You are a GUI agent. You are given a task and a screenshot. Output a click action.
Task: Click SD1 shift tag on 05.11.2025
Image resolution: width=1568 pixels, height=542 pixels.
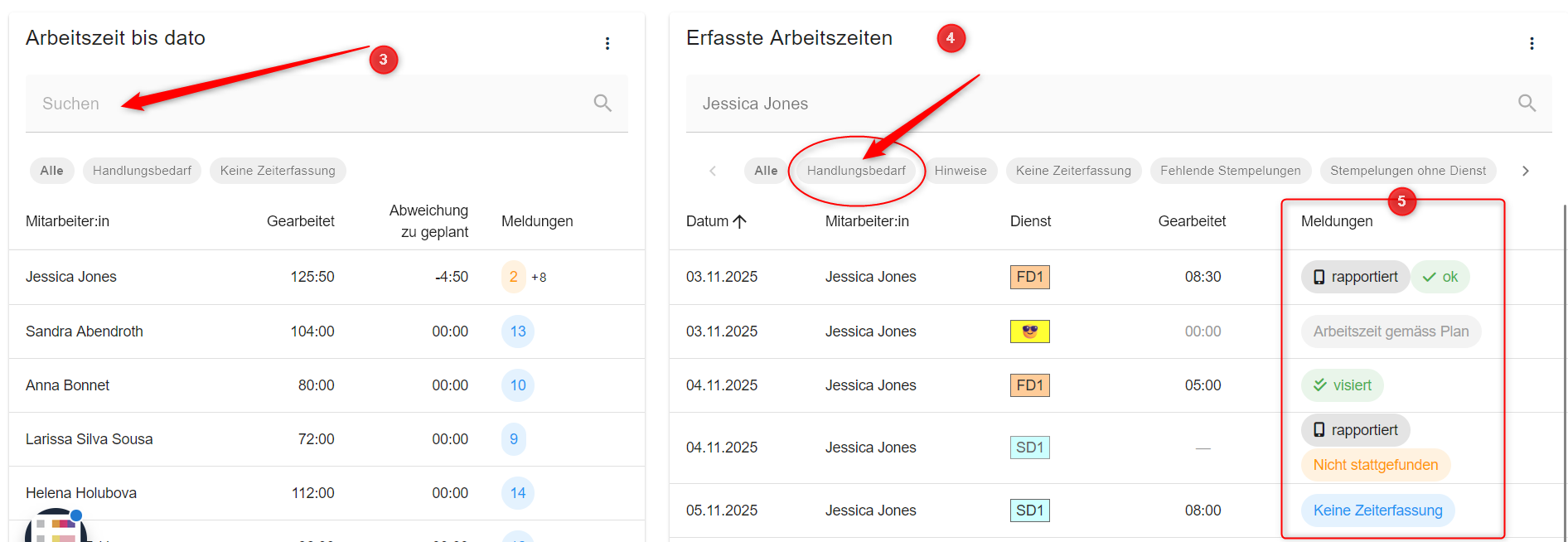tap(1030, 511)
